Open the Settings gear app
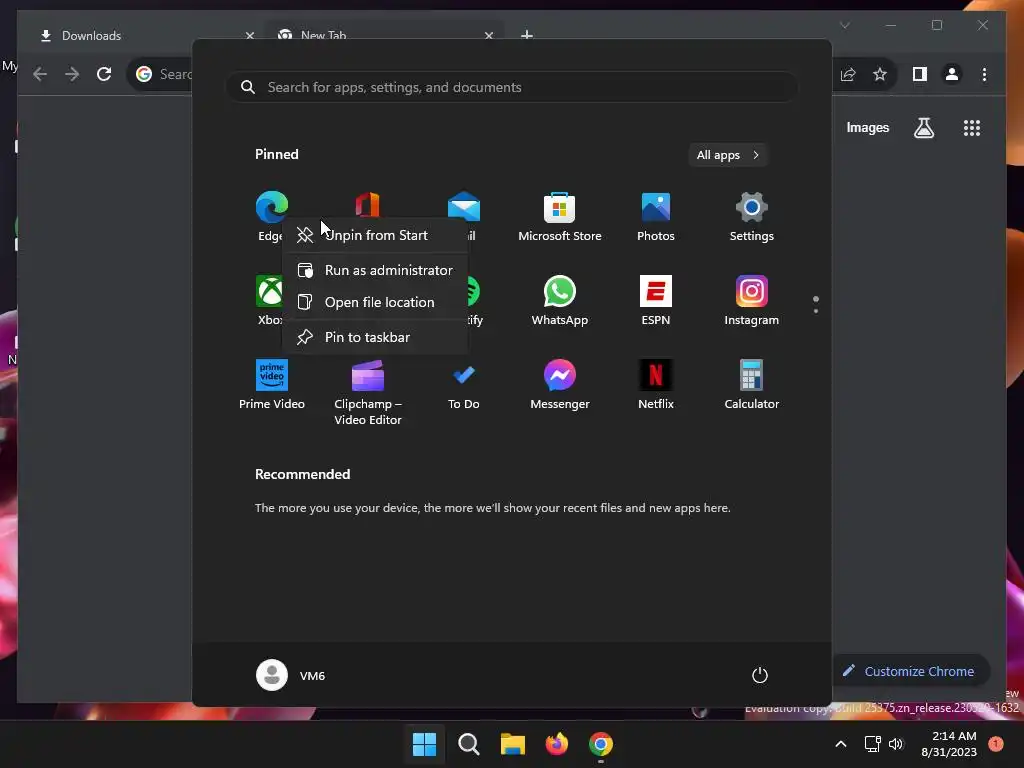Image resolution: width=1024 pixels, height=768 pixels. (752, 217)
